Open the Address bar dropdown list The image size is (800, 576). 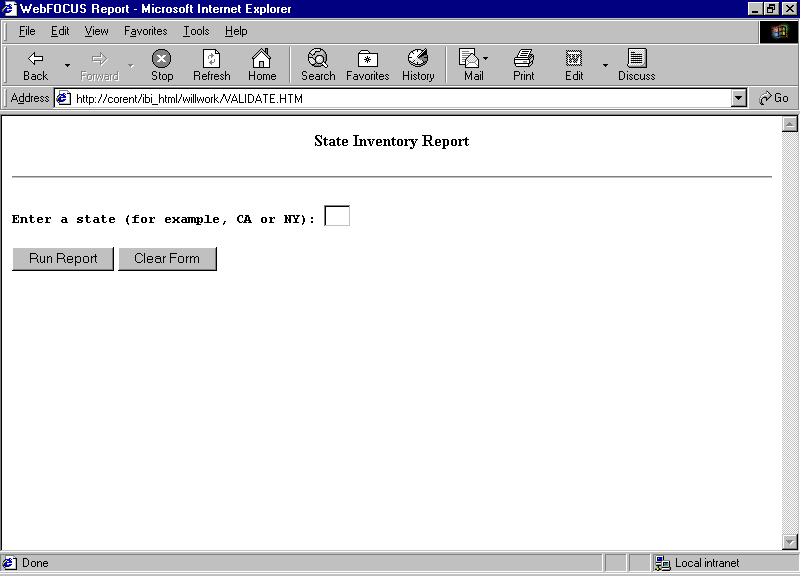pos(738,98)
